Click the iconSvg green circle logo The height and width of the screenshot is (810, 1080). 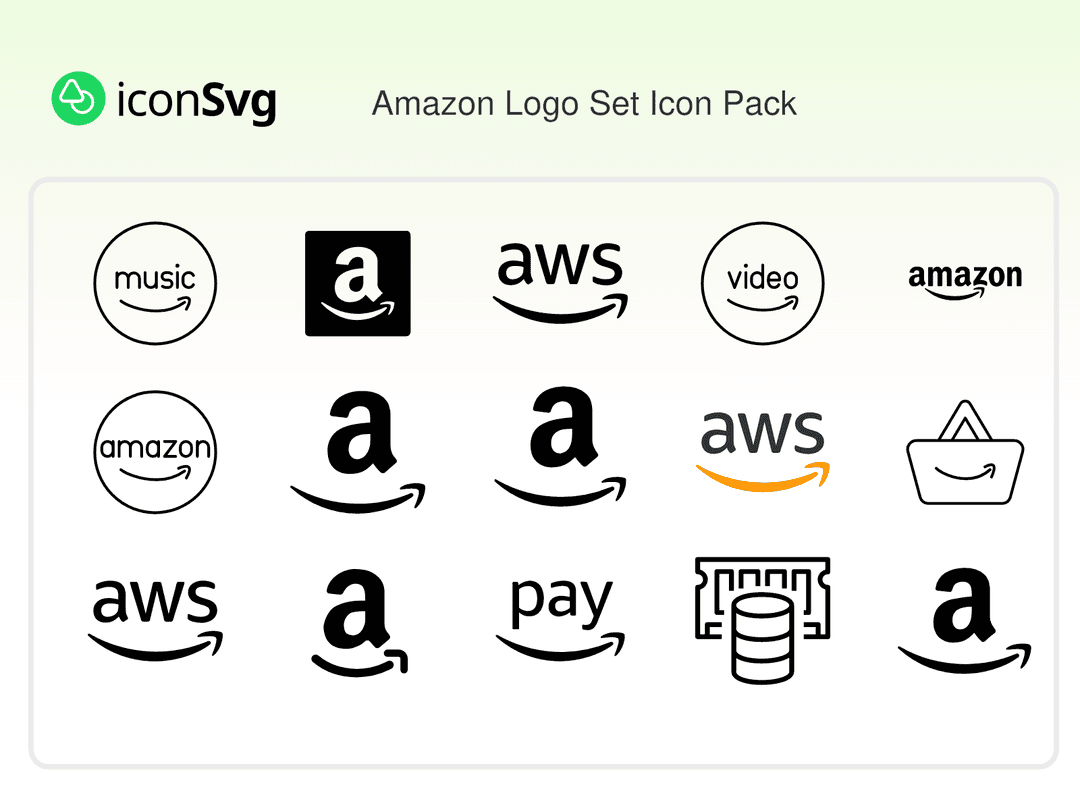pos(79,98)
